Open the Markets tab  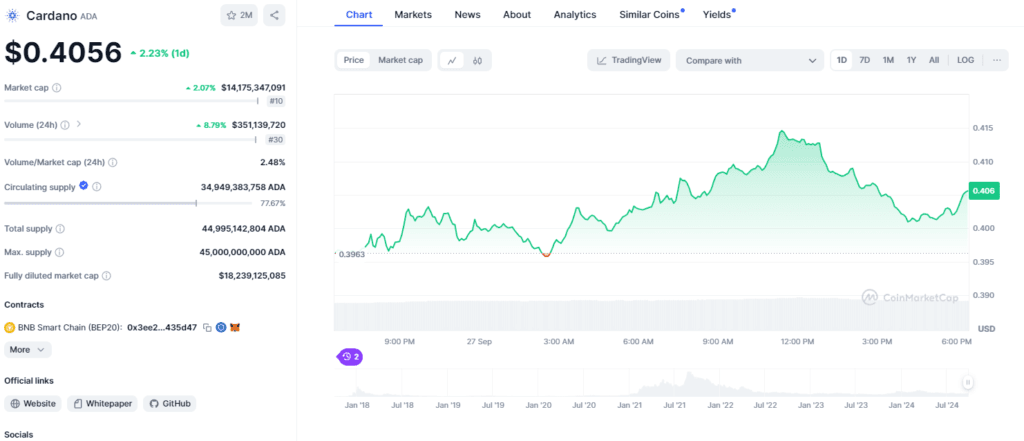click(x=413, y=14)
